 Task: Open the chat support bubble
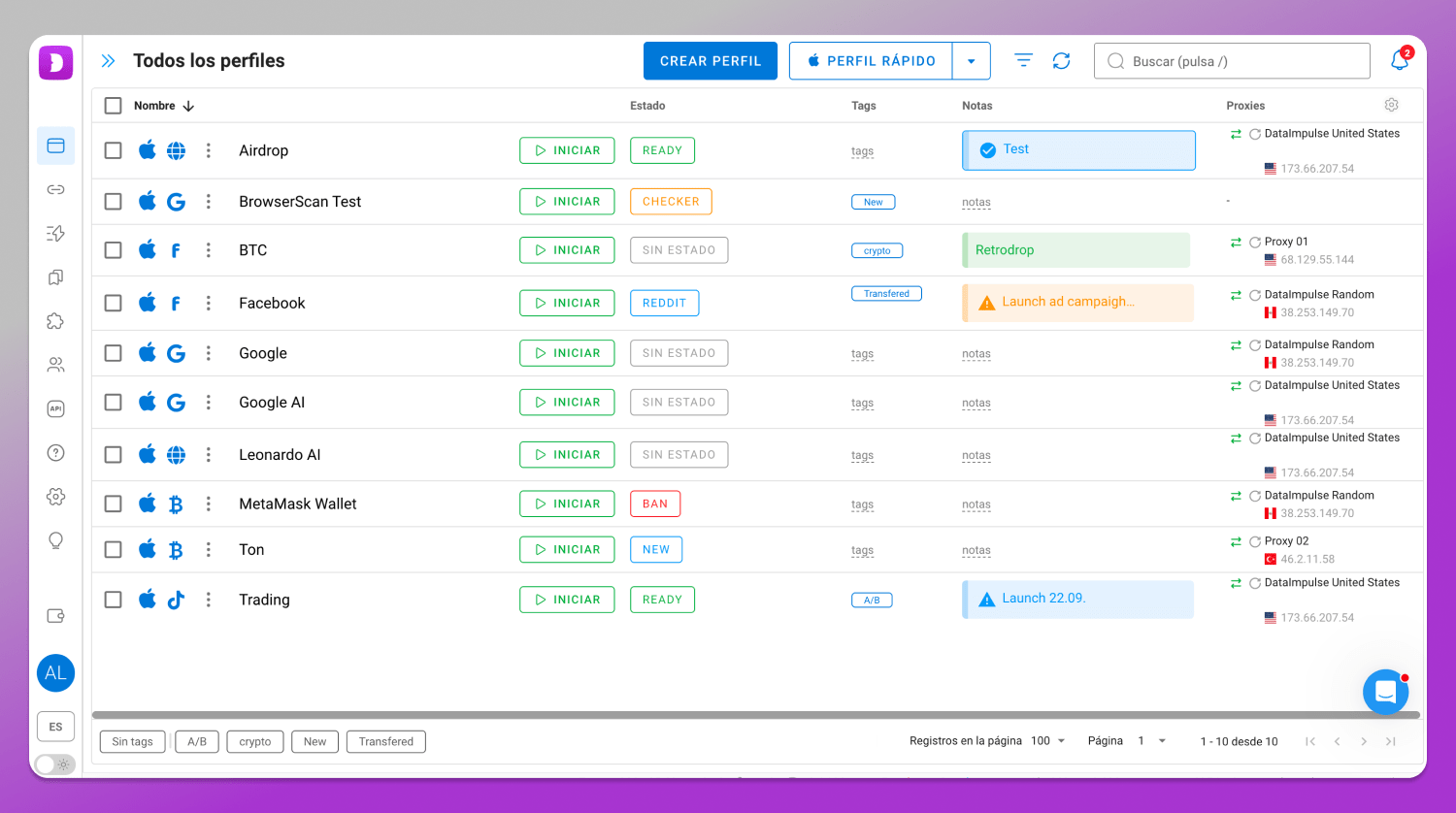1385,692
